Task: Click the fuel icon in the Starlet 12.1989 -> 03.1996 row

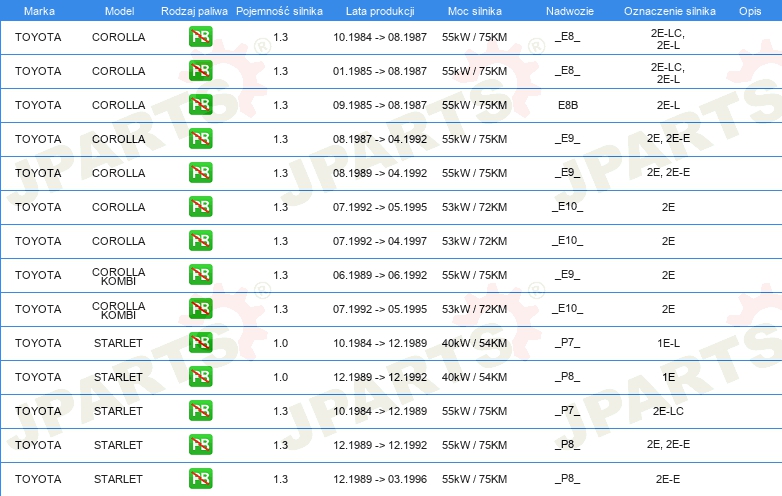Action: click(x=200, y=479)
